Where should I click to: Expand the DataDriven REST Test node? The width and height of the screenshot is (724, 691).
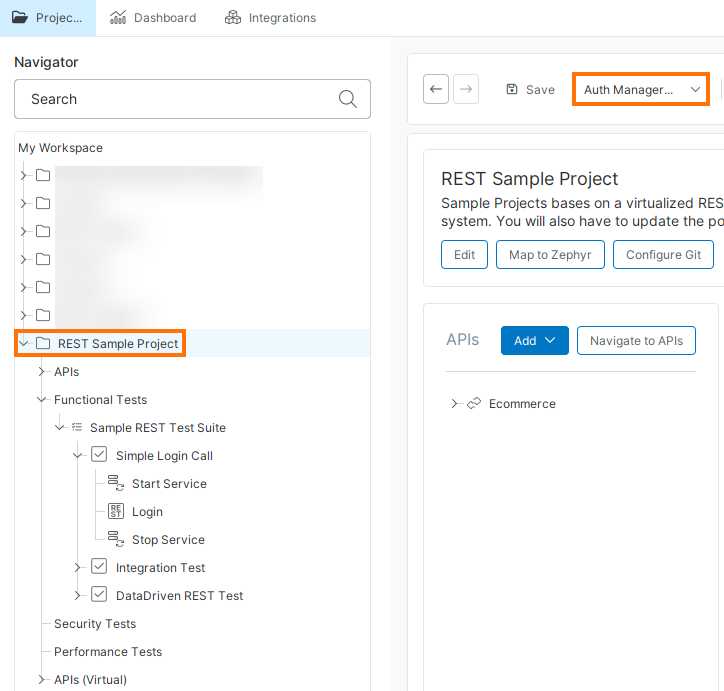tap(77, 595)
